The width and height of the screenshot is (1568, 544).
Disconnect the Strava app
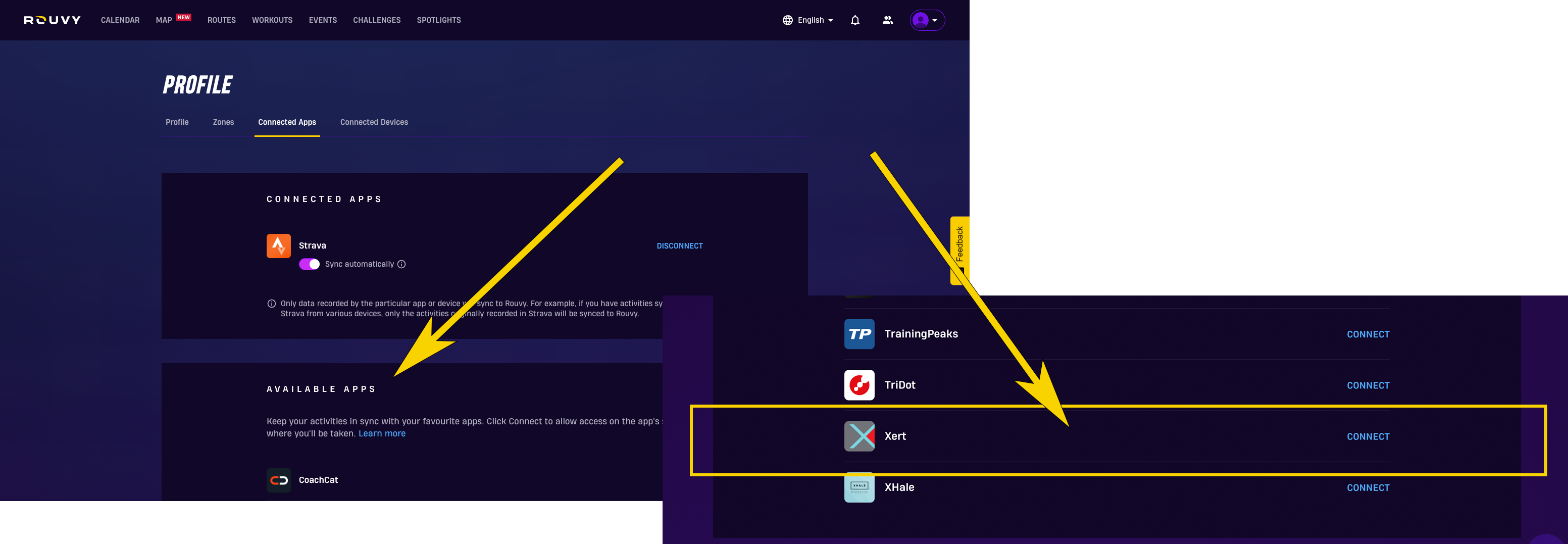[679, 246]
